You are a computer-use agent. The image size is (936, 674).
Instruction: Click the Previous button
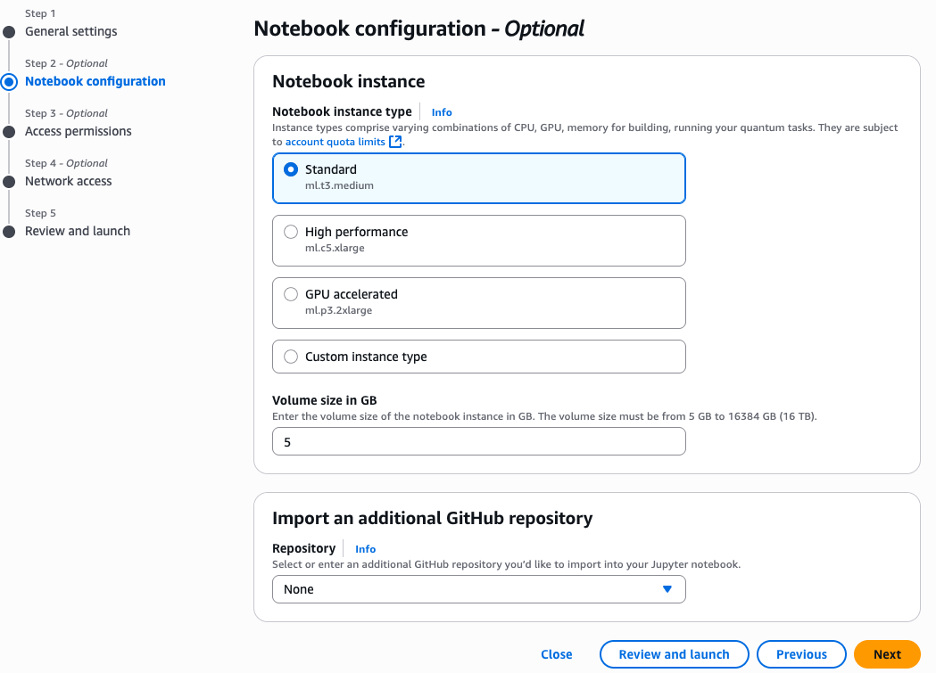tap(801, 655)
